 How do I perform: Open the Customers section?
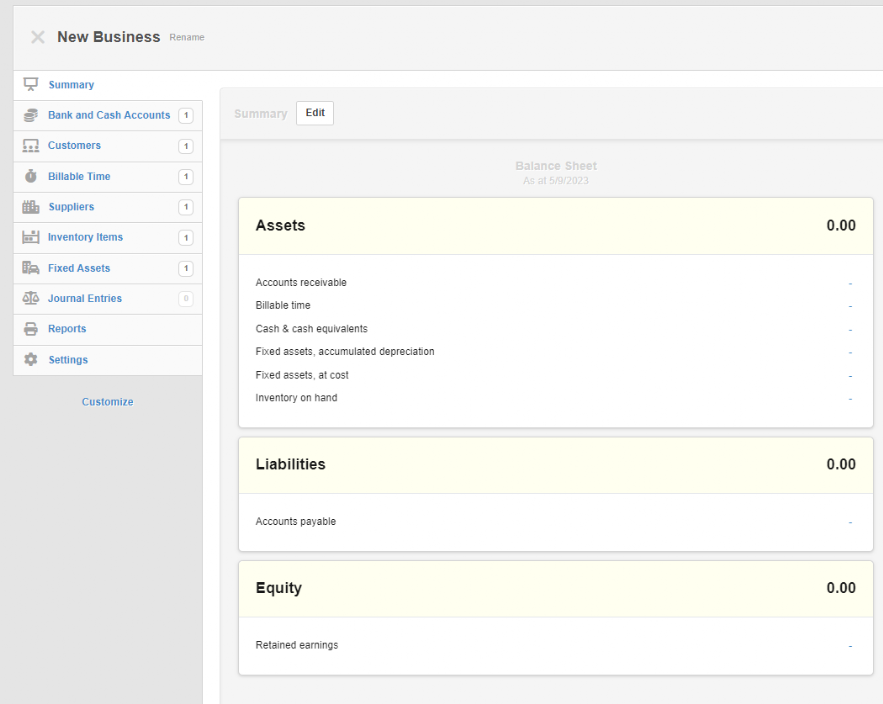(108, 146)
